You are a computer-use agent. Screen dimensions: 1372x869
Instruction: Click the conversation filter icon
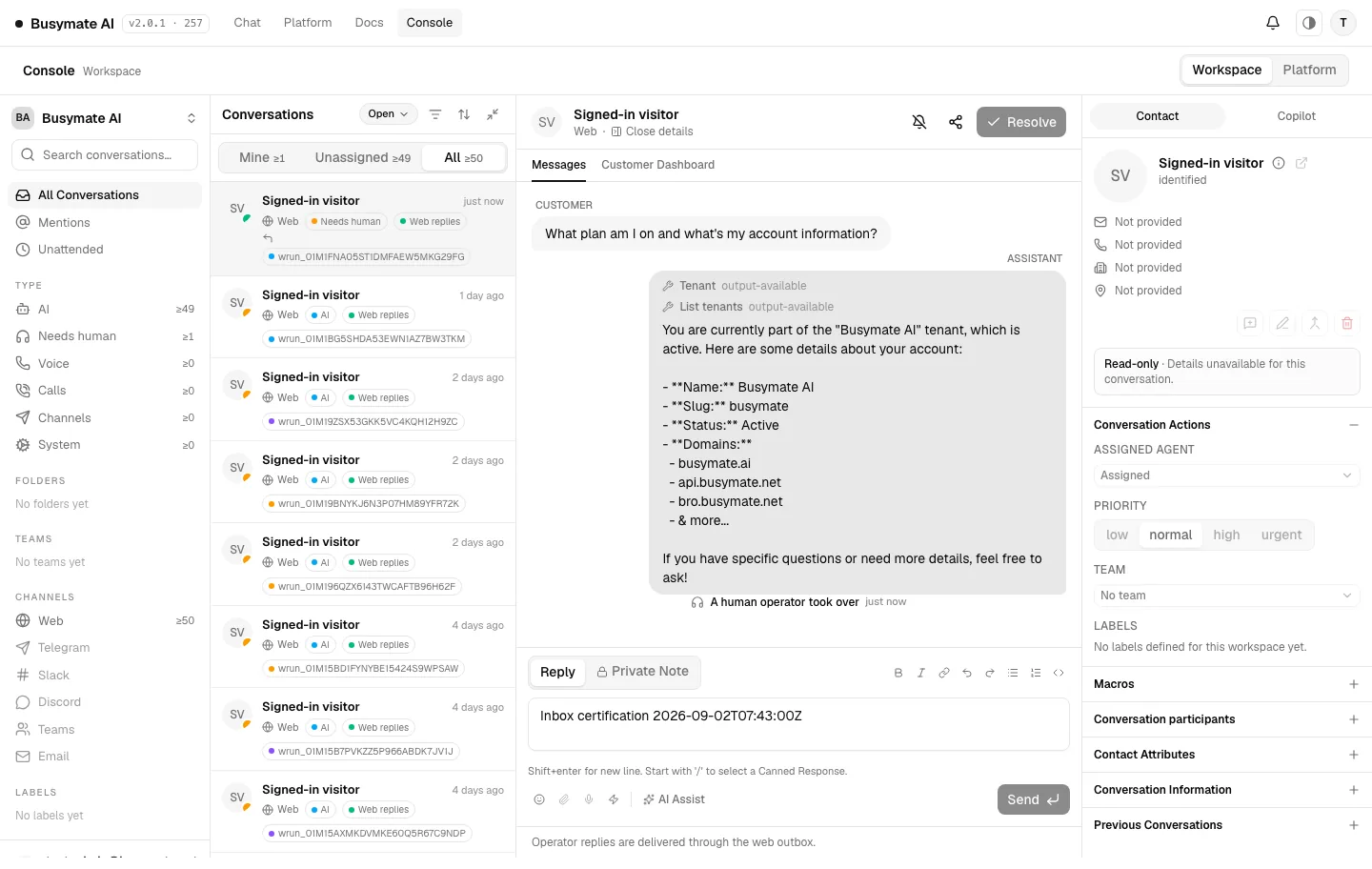point(435,114)
